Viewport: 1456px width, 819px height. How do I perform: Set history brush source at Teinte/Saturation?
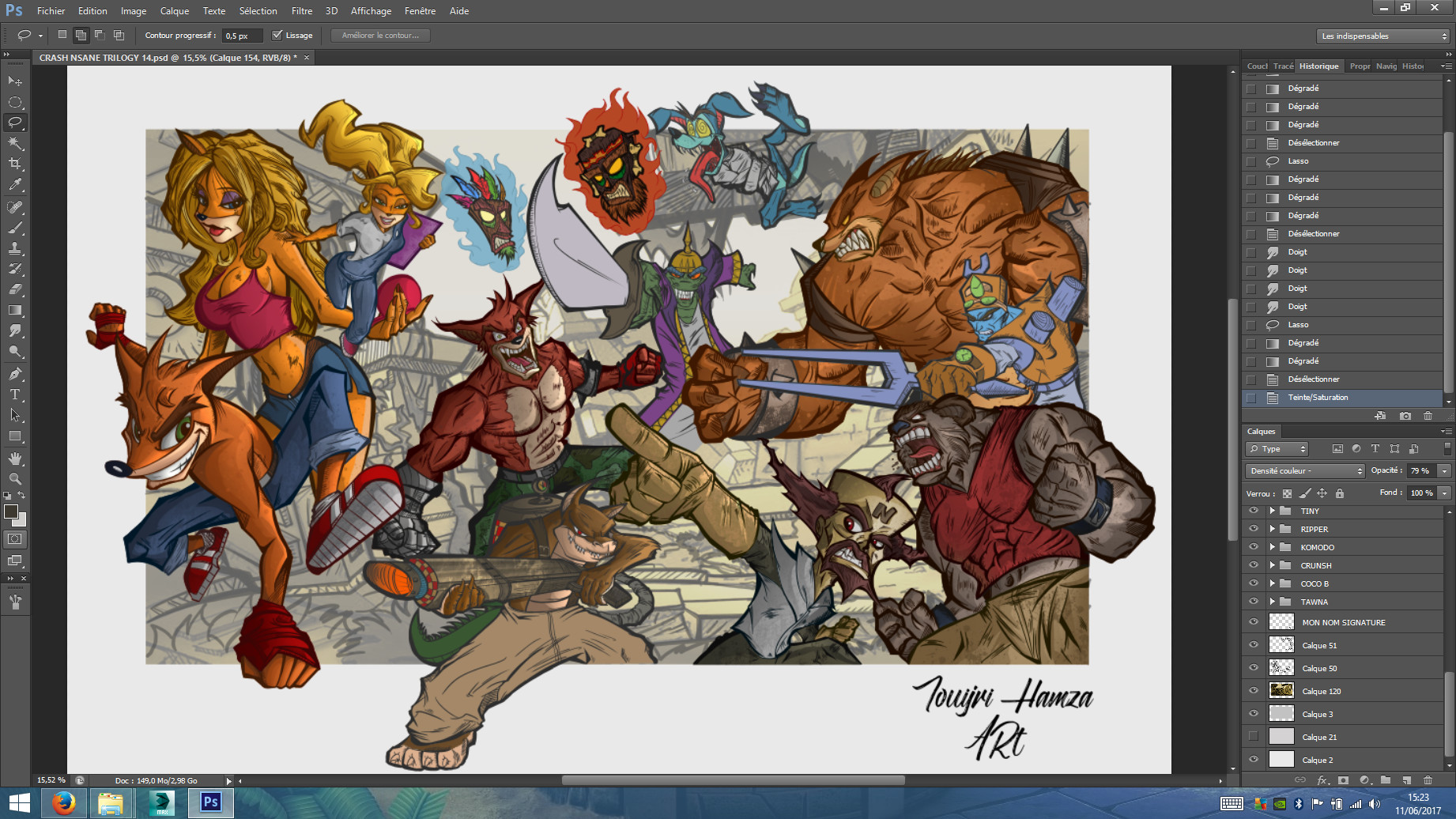[x=1250, y=398]
